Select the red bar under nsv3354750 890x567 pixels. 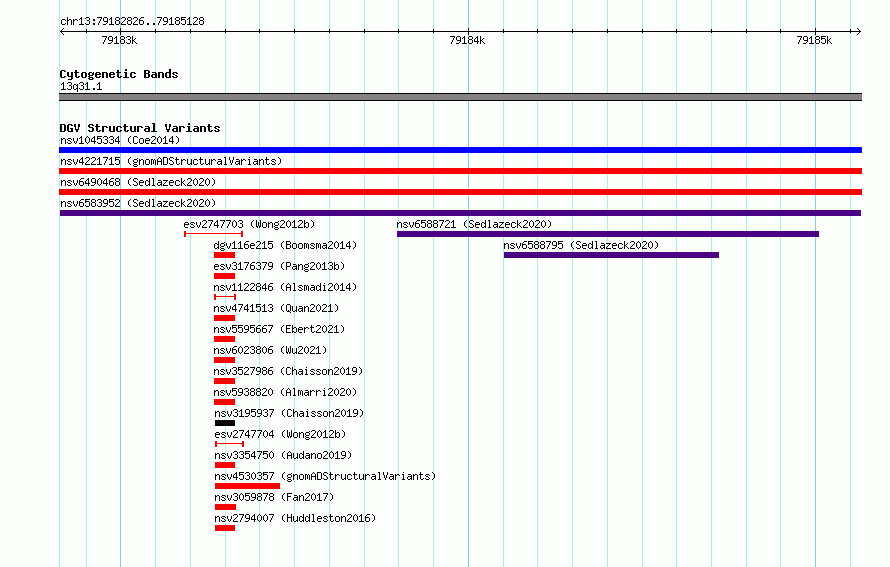tap(225, 465)
